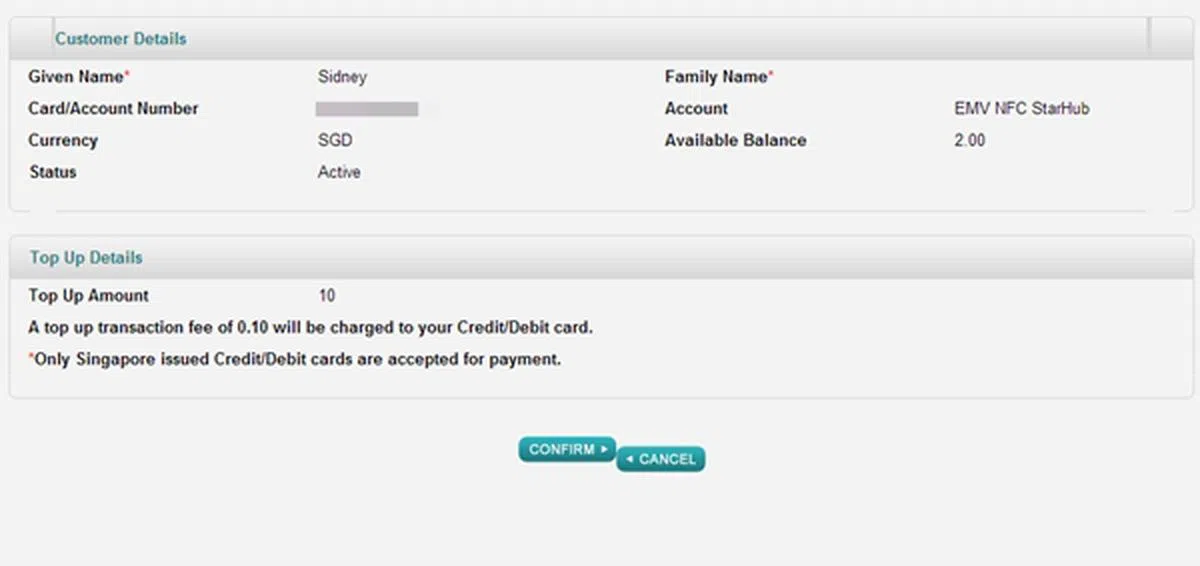Click the Top Up Amount label
The height and width of the screenshot is (566, 1200).
pos(88,296)
